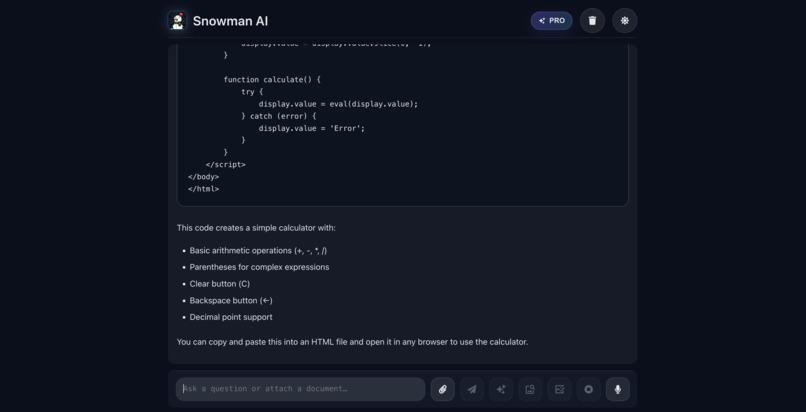Click the 'Decimal point support' bullet
Viewport: 806px width, 412px height.
tap(231, 317)
